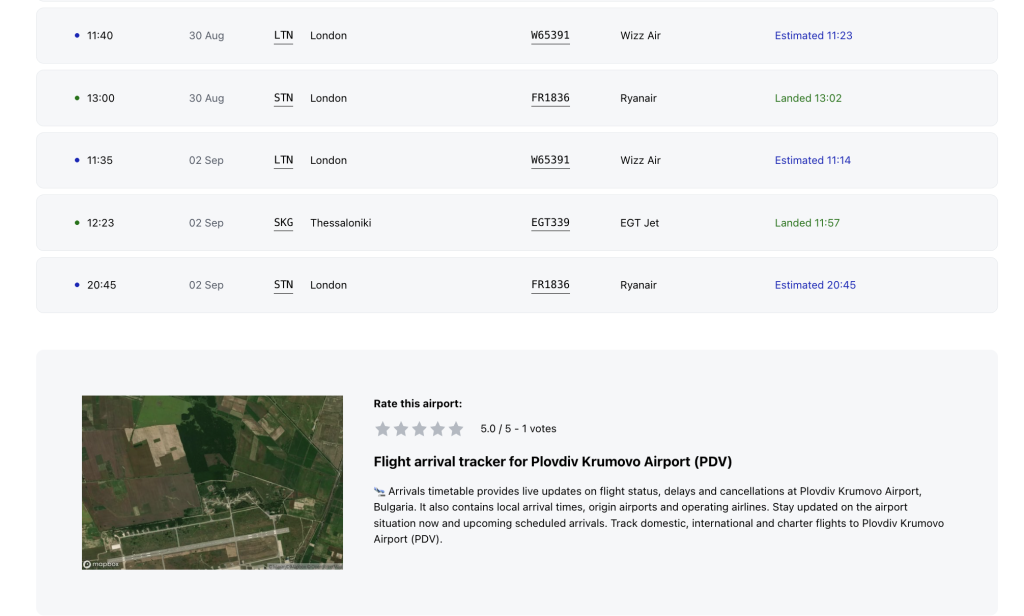This screenshot has width=1024, height=616.
Task: Click the 02 Sep date in 11:35 row
Action: pyautogui.click(x=206, y=161)
